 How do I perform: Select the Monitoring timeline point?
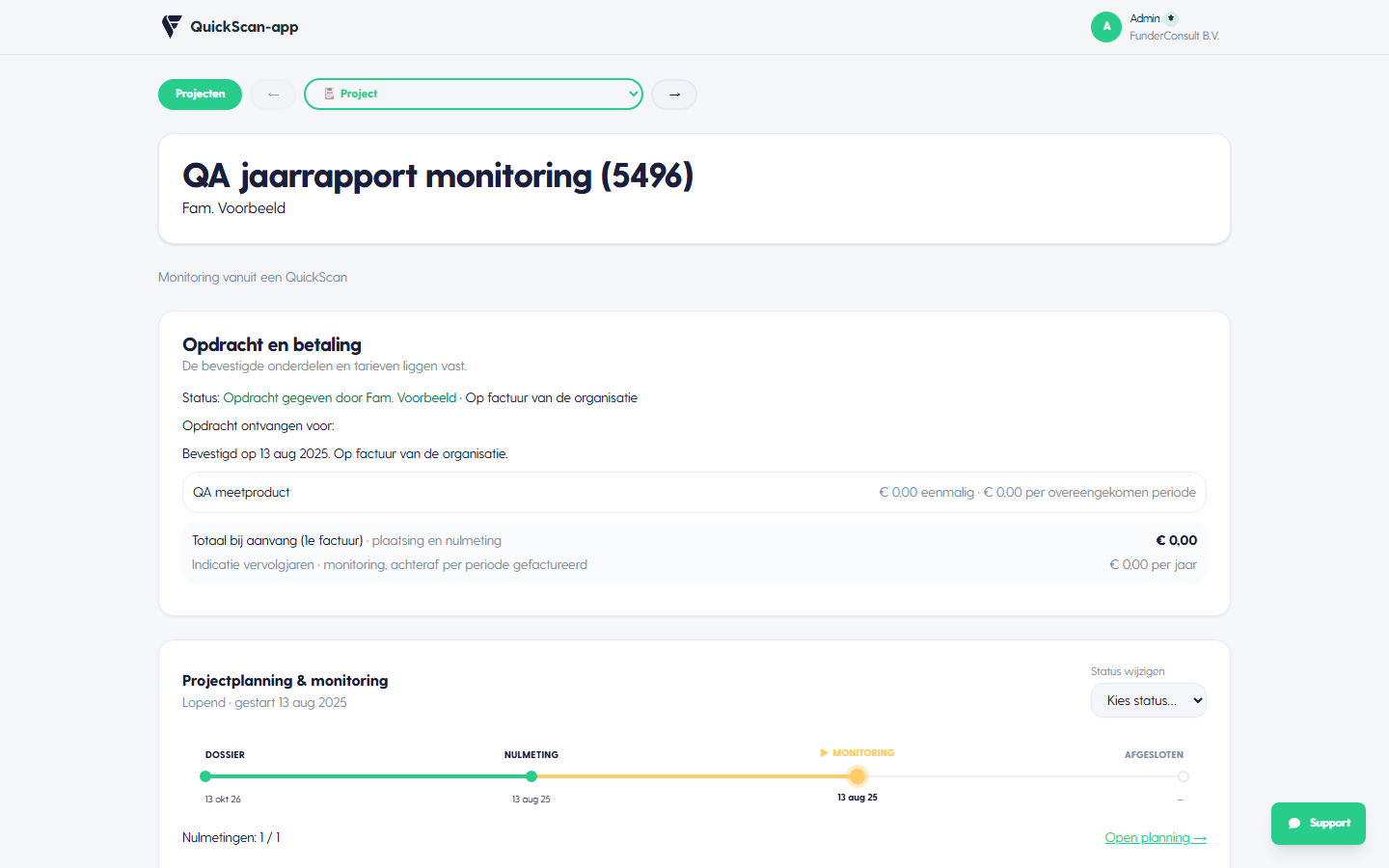pyautogui.click(x=858, y=776)
